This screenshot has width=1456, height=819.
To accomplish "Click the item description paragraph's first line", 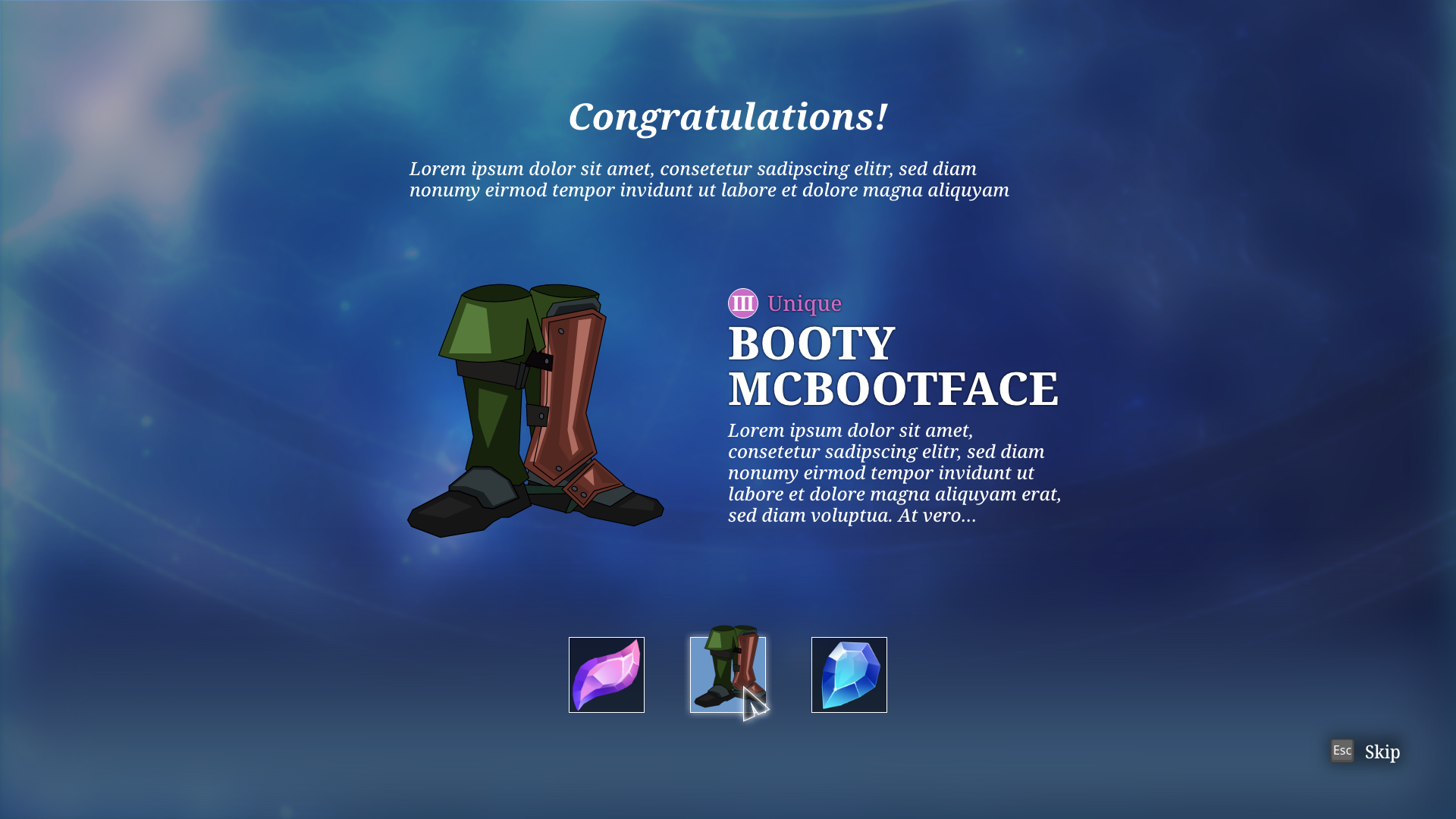I will coord(850,431).
